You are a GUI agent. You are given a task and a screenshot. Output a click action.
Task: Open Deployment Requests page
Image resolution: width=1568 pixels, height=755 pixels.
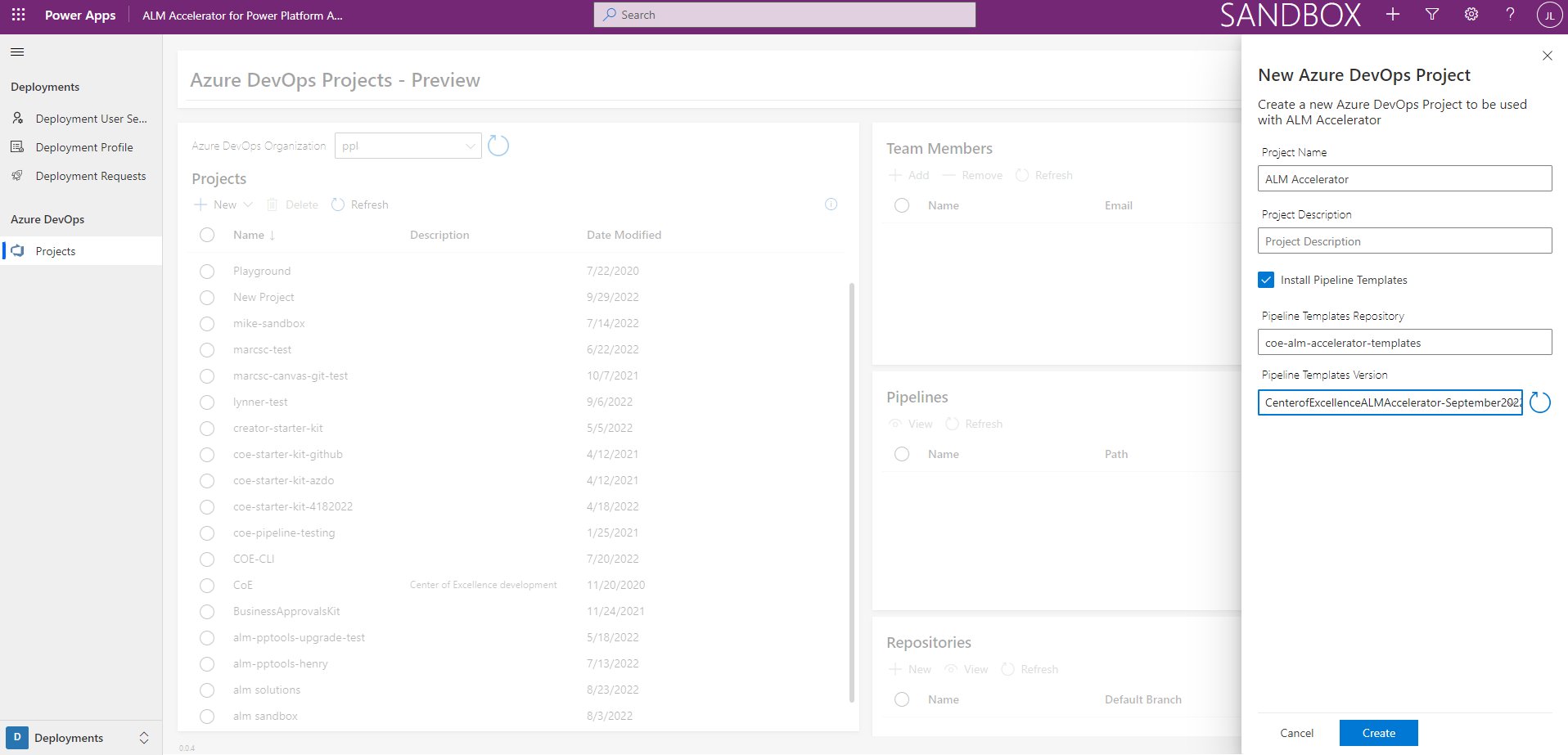click(81, 176)
